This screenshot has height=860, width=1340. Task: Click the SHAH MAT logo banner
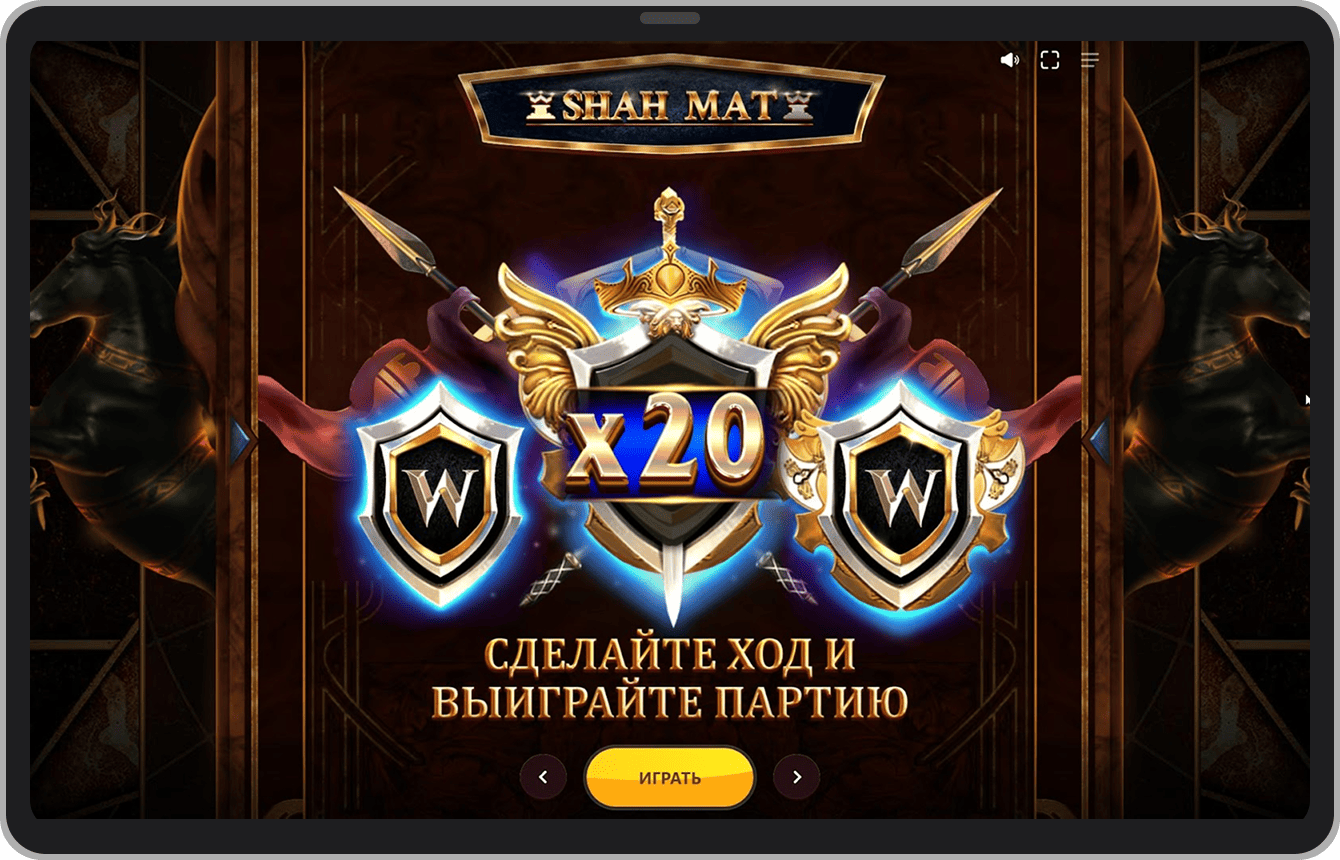(x=671, y=104)
